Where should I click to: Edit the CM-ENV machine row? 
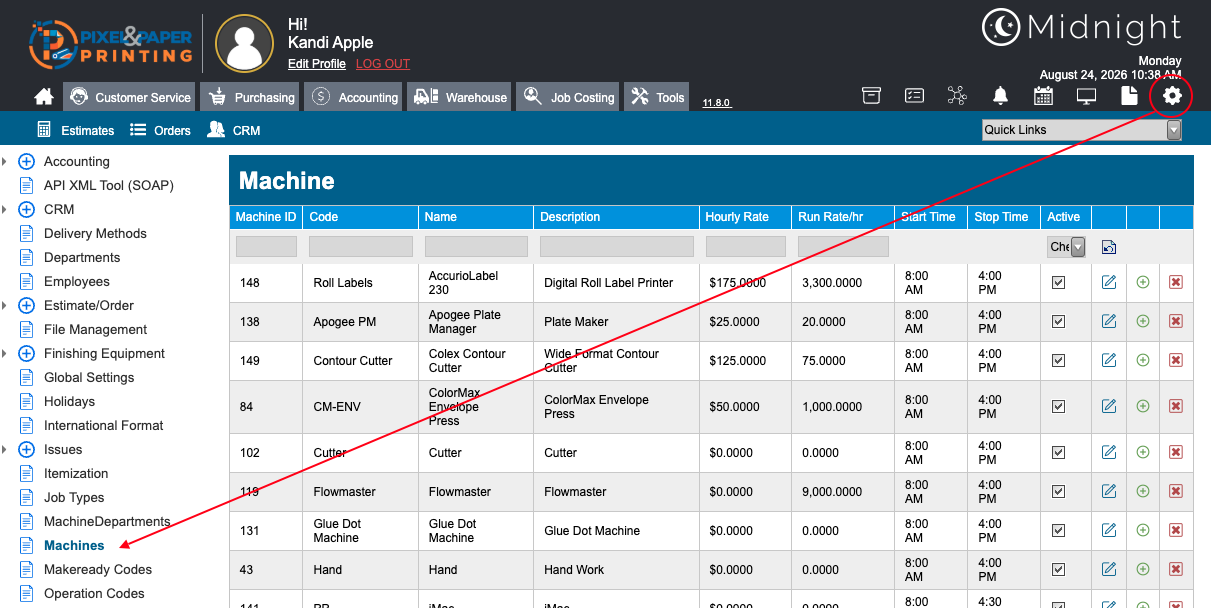coord(1109,407)
